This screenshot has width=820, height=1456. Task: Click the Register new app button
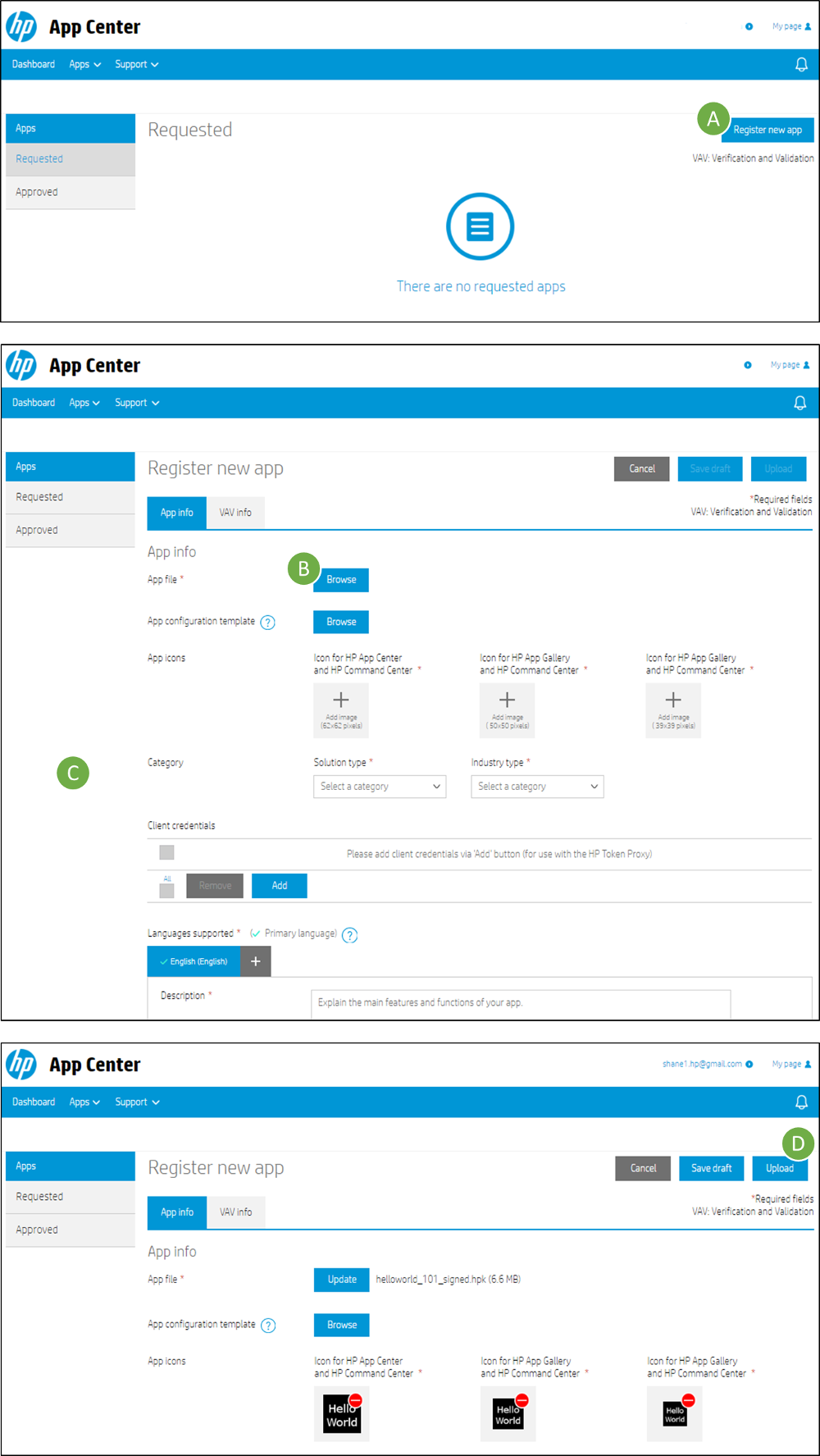pos(768,130)
